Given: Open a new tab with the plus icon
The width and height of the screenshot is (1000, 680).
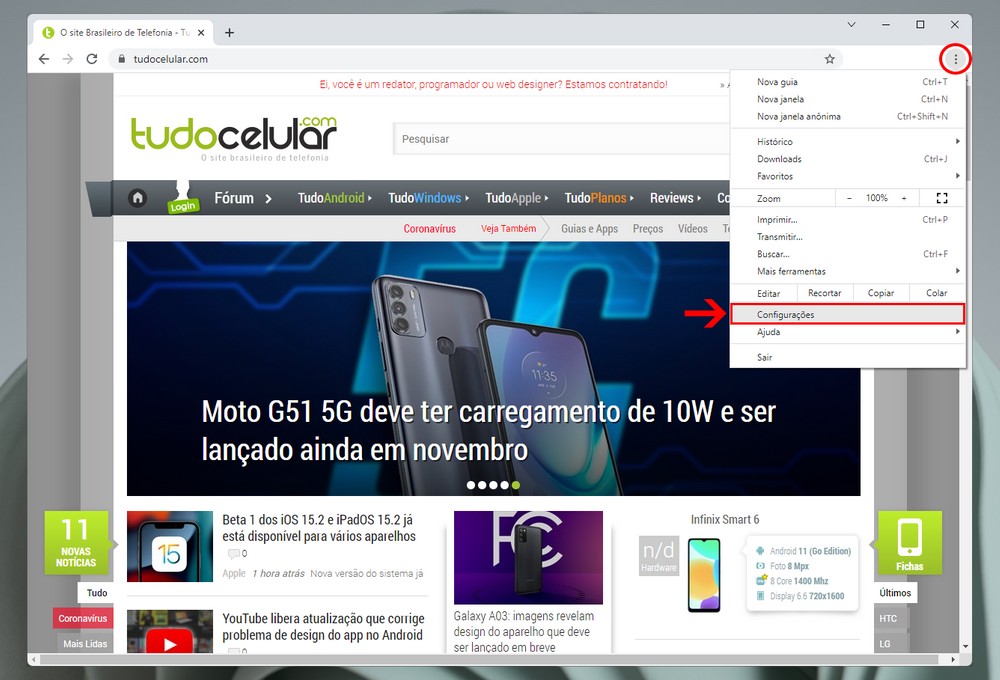Looking at the screenshot, I should [x=229, y=32].
